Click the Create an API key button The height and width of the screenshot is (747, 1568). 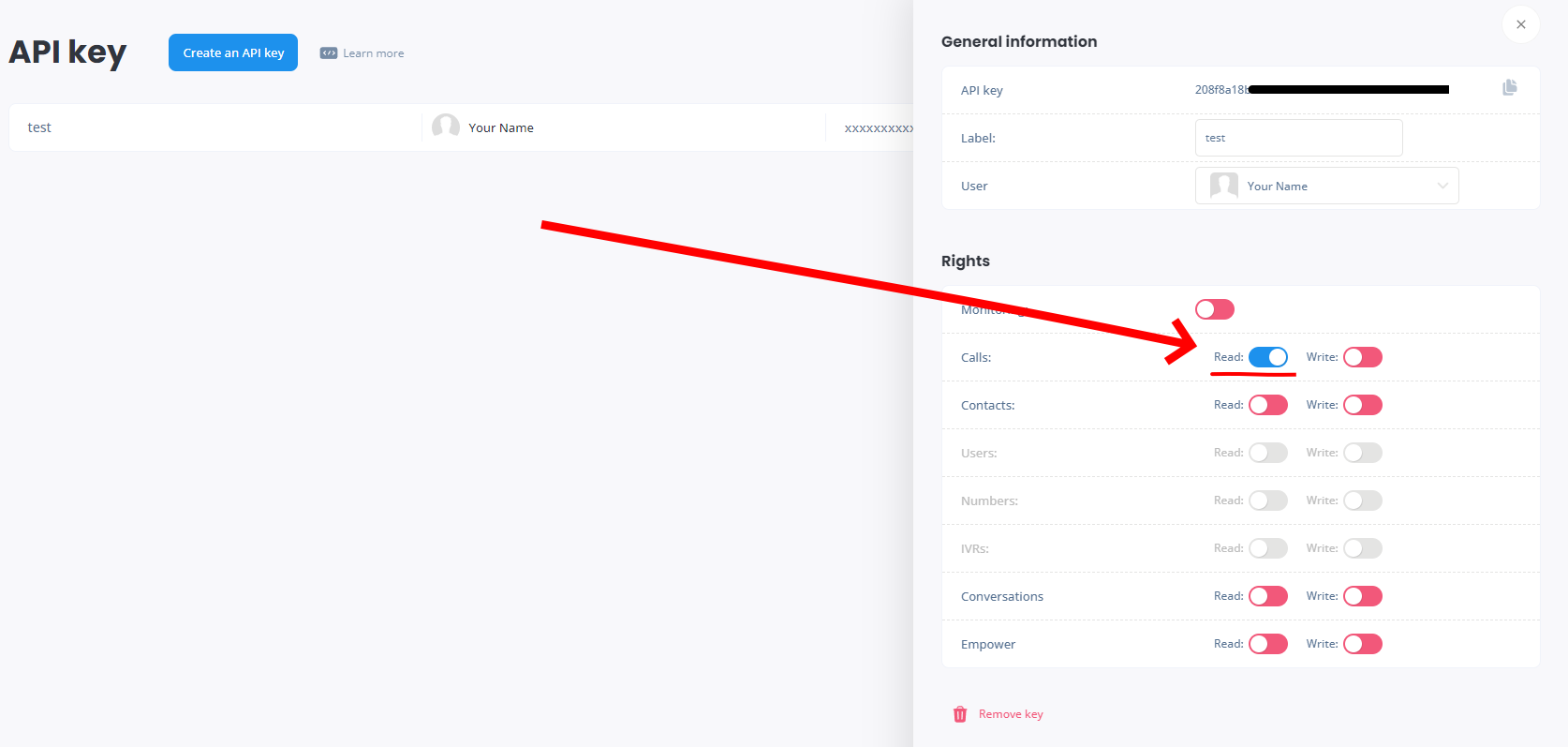233,52
